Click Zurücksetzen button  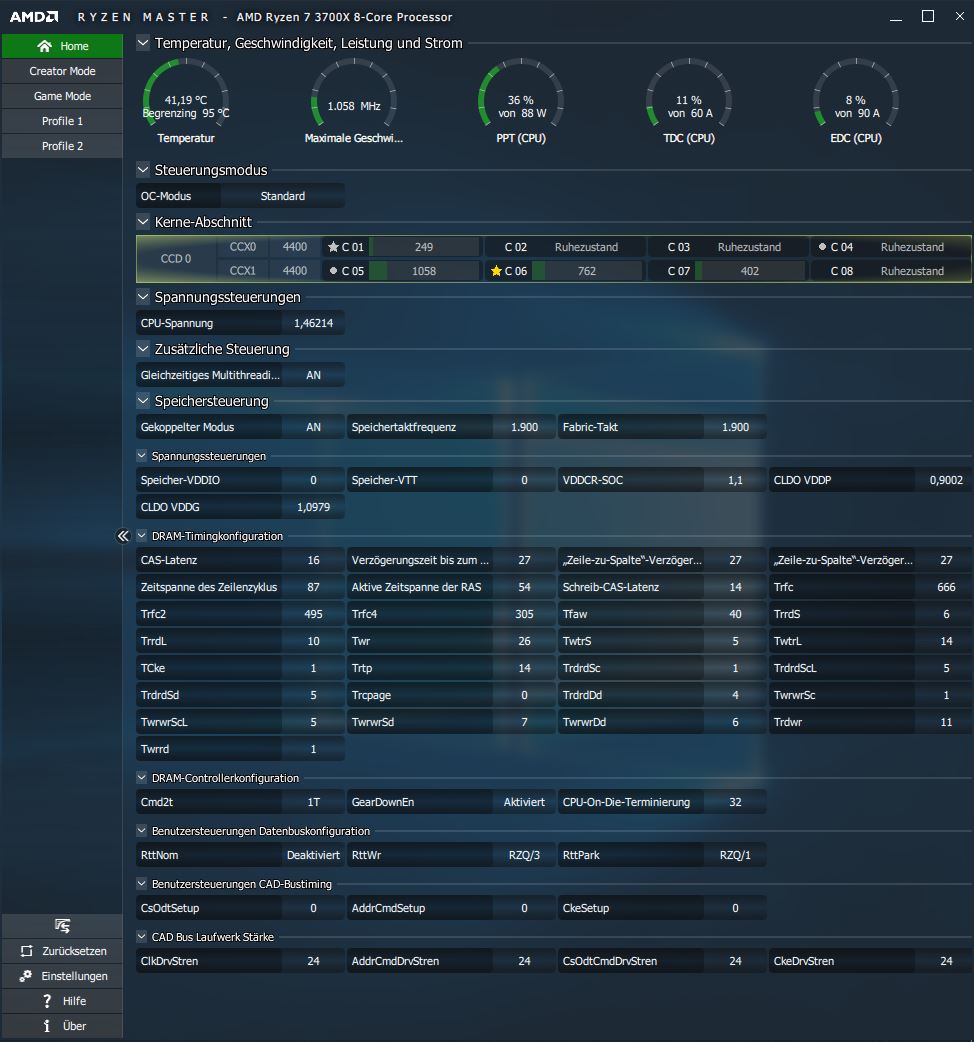(62, 951)
